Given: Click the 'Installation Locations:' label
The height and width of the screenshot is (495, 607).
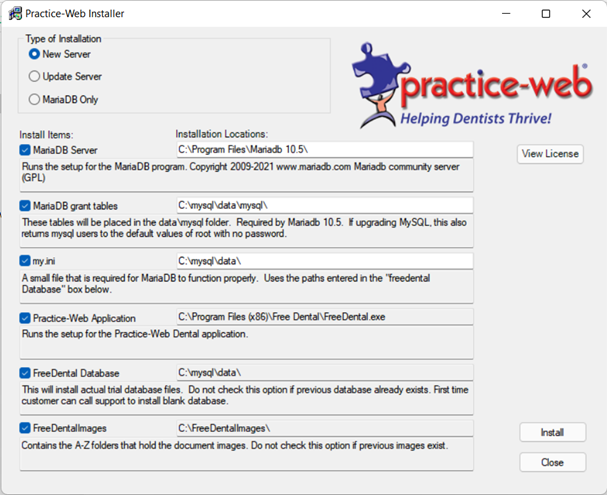Looking at the screenshot, I should (222, 134).
